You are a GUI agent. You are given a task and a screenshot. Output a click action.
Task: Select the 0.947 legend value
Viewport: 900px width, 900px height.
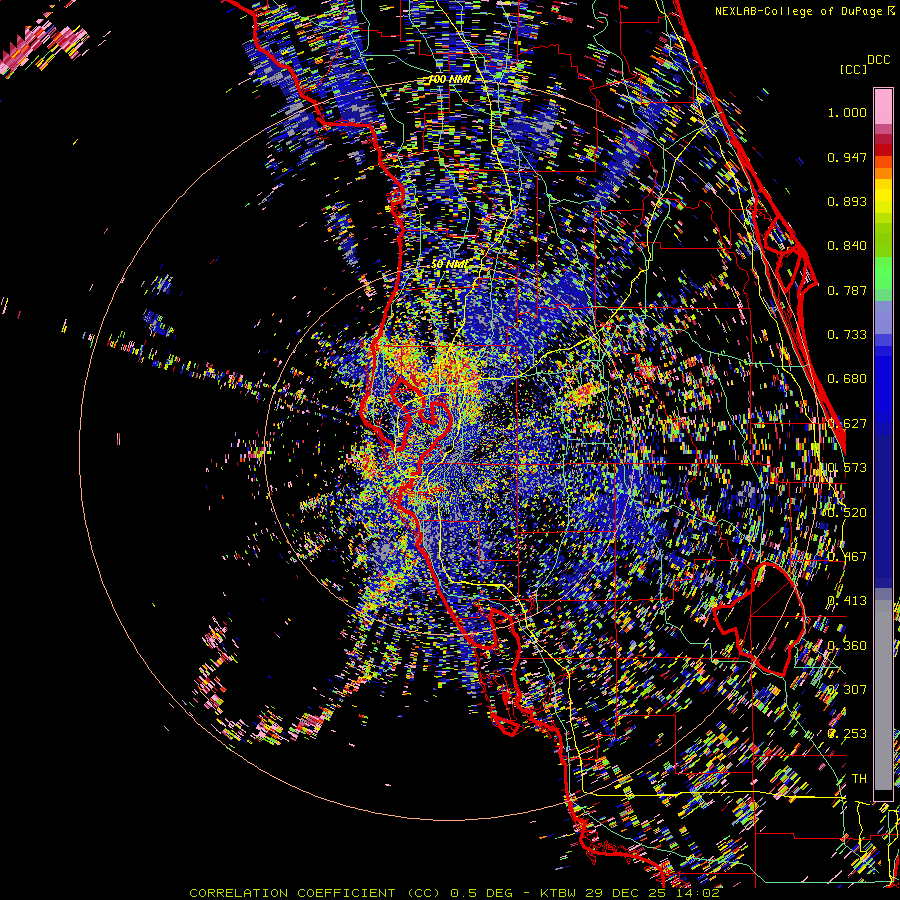pyautogui.click(x=847, y=157)
